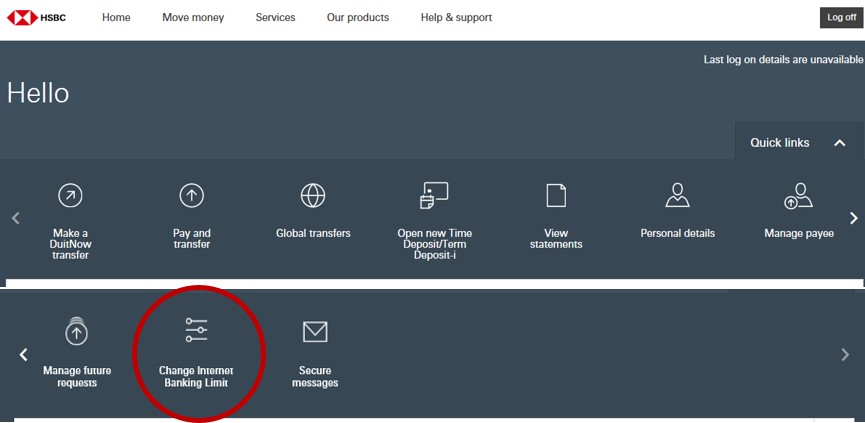Click the left arrow in the lower quick links row
865x423 pixels.
(x=23, y=355)
